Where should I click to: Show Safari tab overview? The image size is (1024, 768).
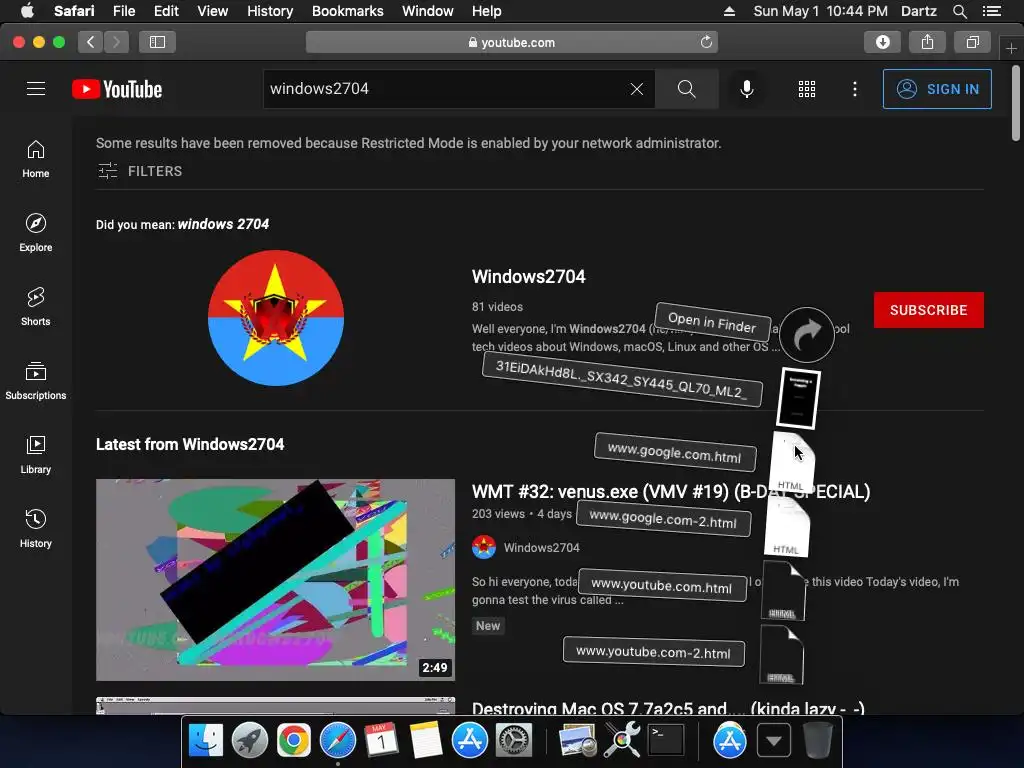point(972,42)
